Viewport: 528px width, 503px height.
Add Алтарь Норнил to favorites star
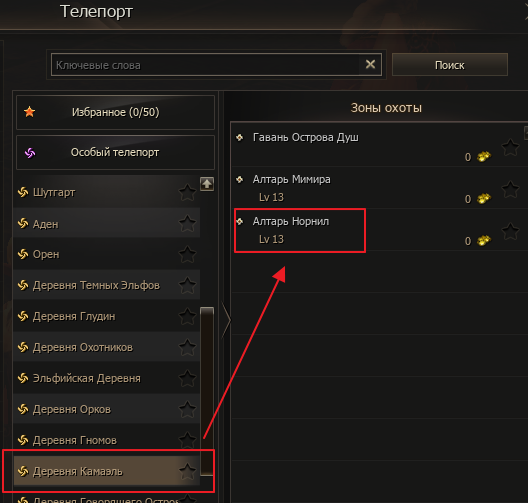coord(510,232)
